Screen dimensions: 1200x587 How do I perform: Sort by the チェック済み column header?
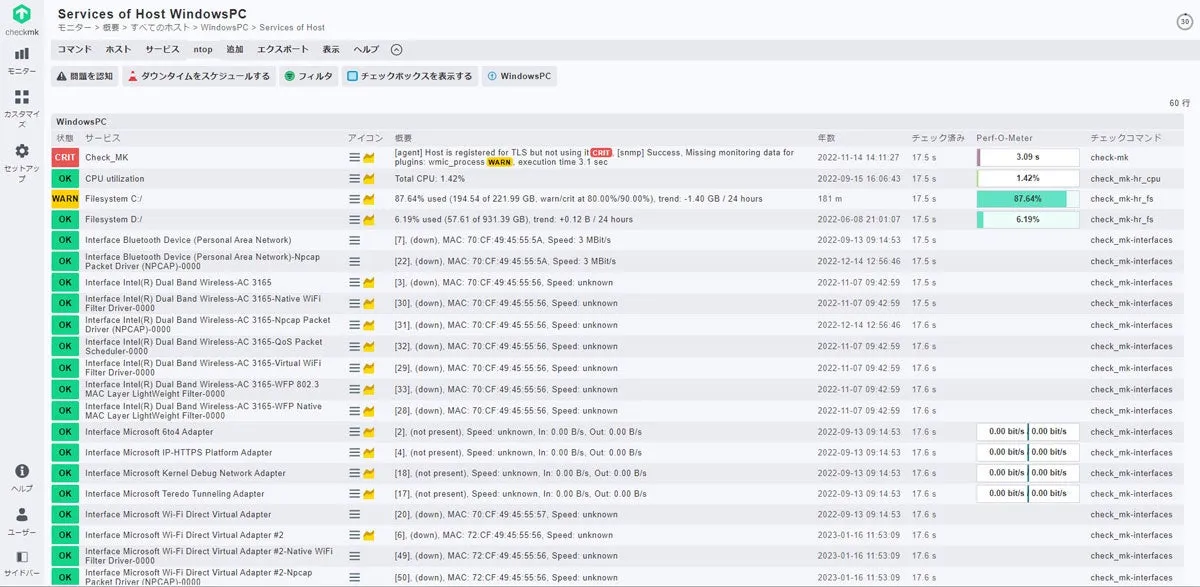click(938, 137)
